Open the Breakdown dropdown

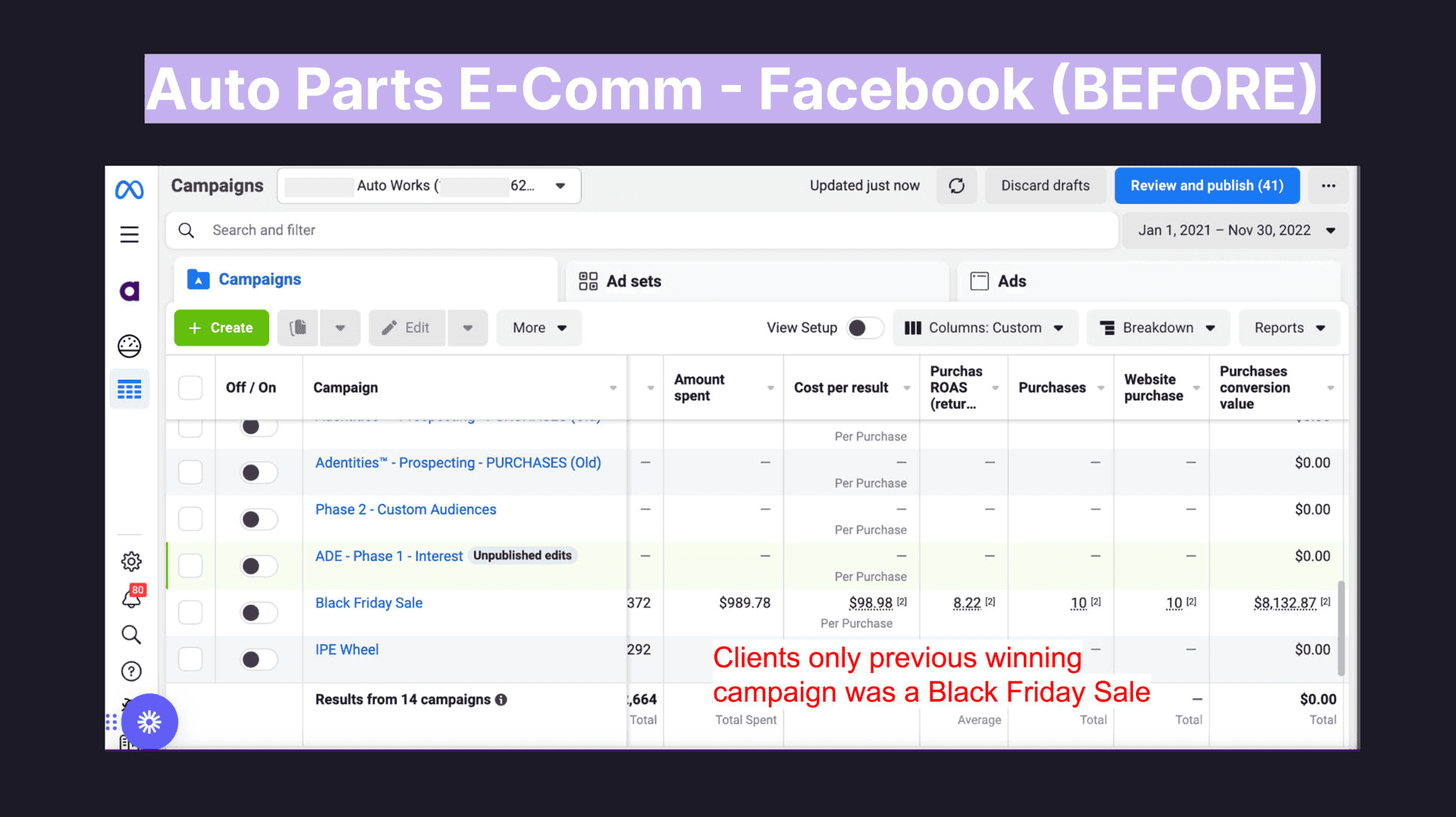pyautogui.click(x=1157, y=327)
